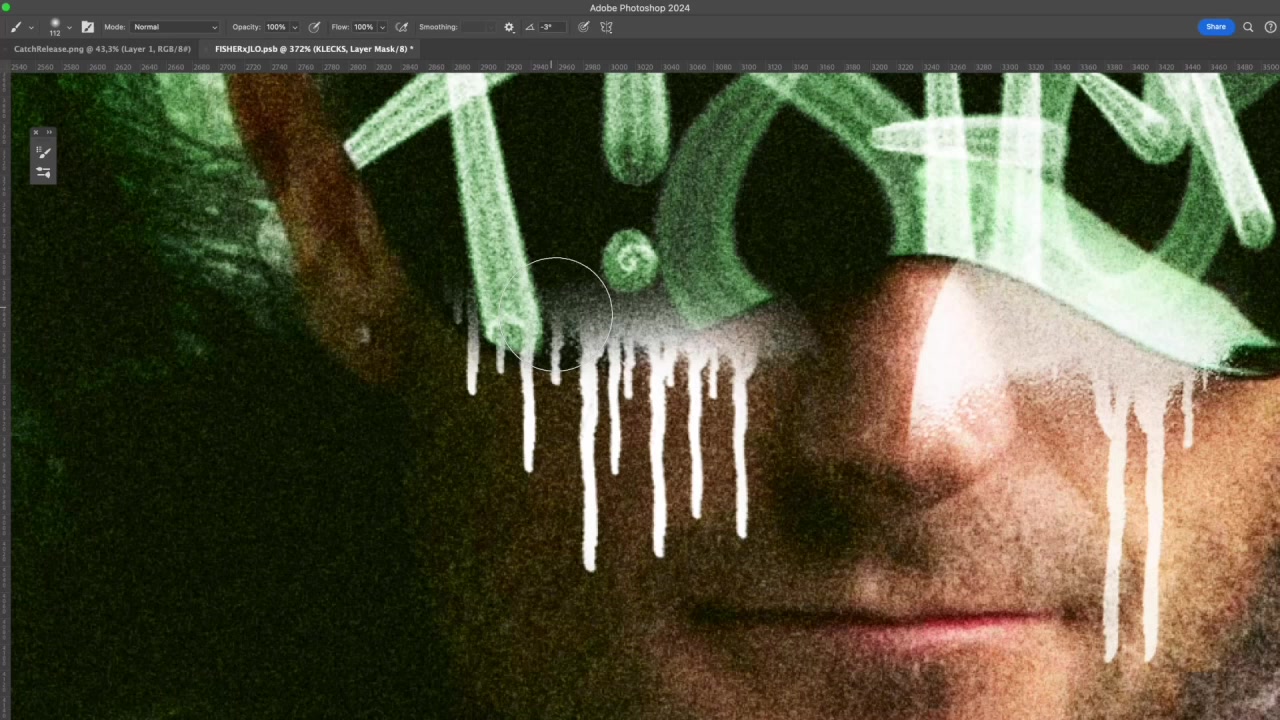This screenshot has width=1280, height=720.
Task: Click the horizontal ruler at 3000 mark
Action: pos(619,67)
